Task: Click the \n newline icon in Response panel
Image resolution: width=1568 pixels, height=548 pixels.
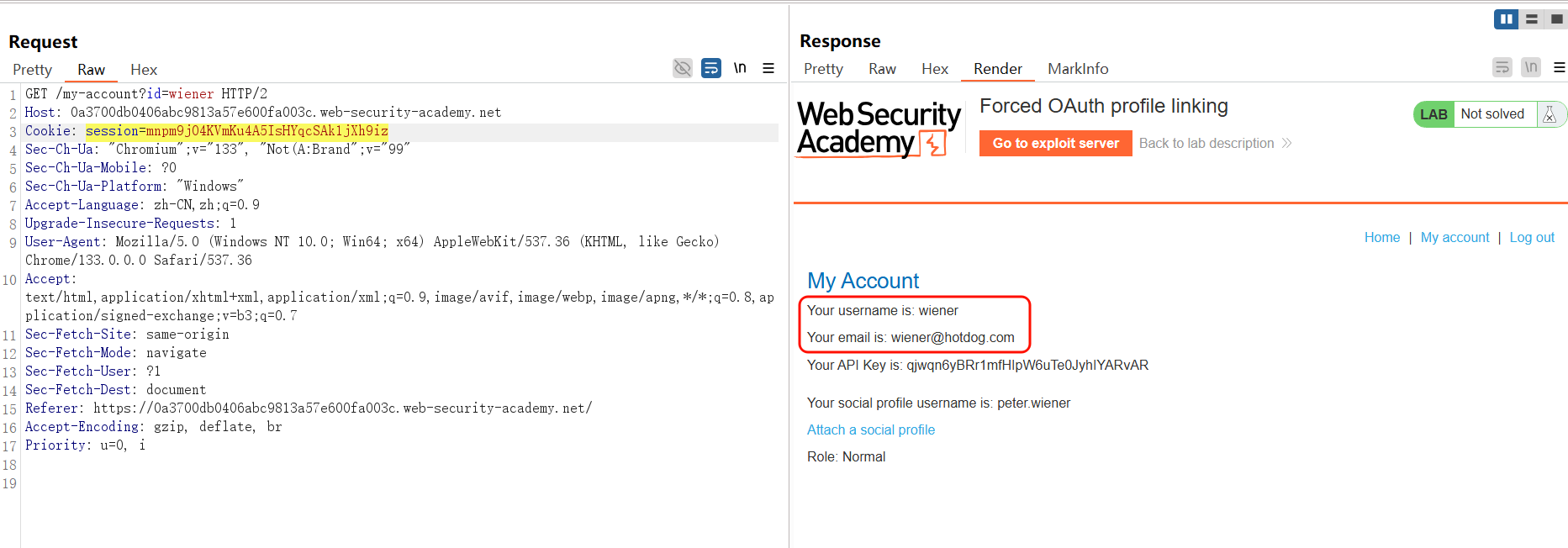Action: [1531, 67]
